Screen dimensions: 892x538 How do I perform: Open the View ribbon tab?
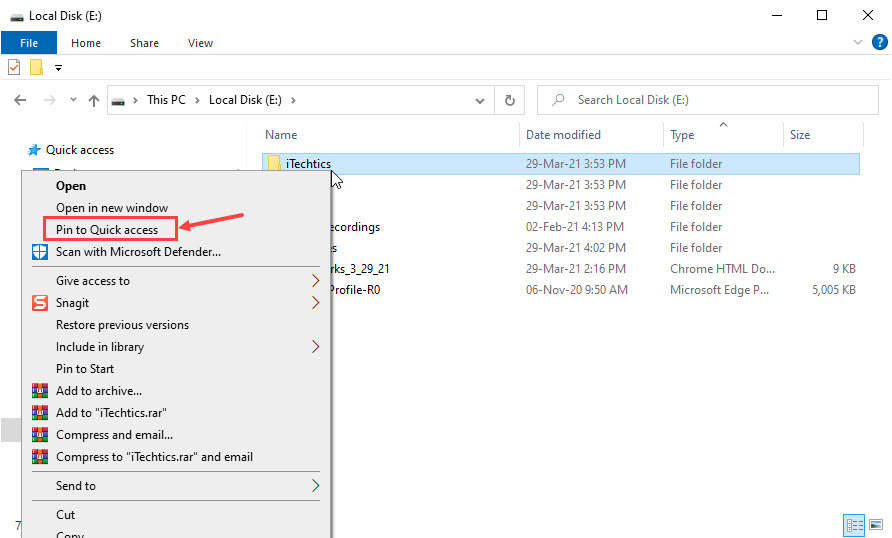click(200, 43)
